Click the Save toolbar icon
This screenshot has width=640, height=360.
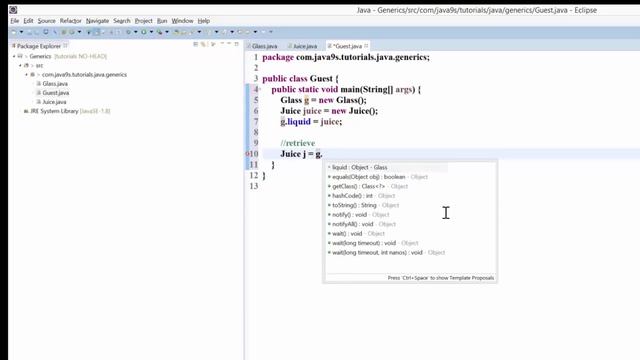pos(30,32)
